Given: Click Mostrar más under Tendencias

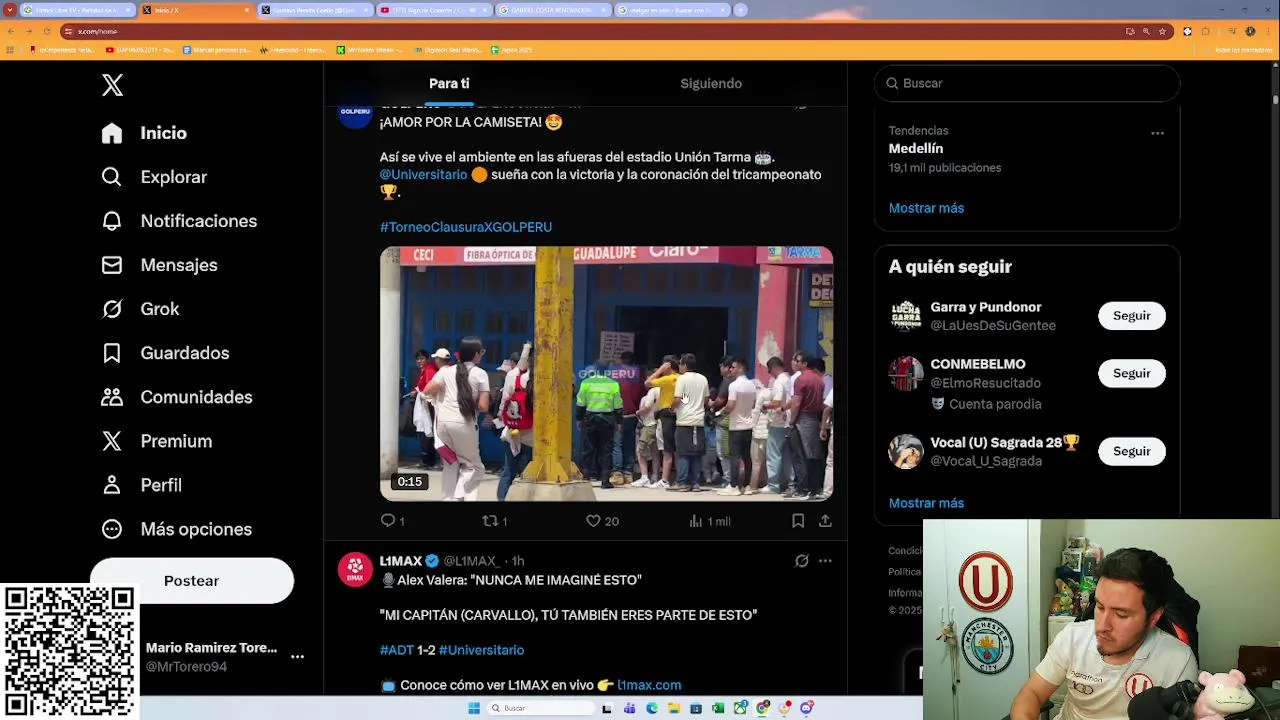Looking at the screenshot, I should [926, 208].
